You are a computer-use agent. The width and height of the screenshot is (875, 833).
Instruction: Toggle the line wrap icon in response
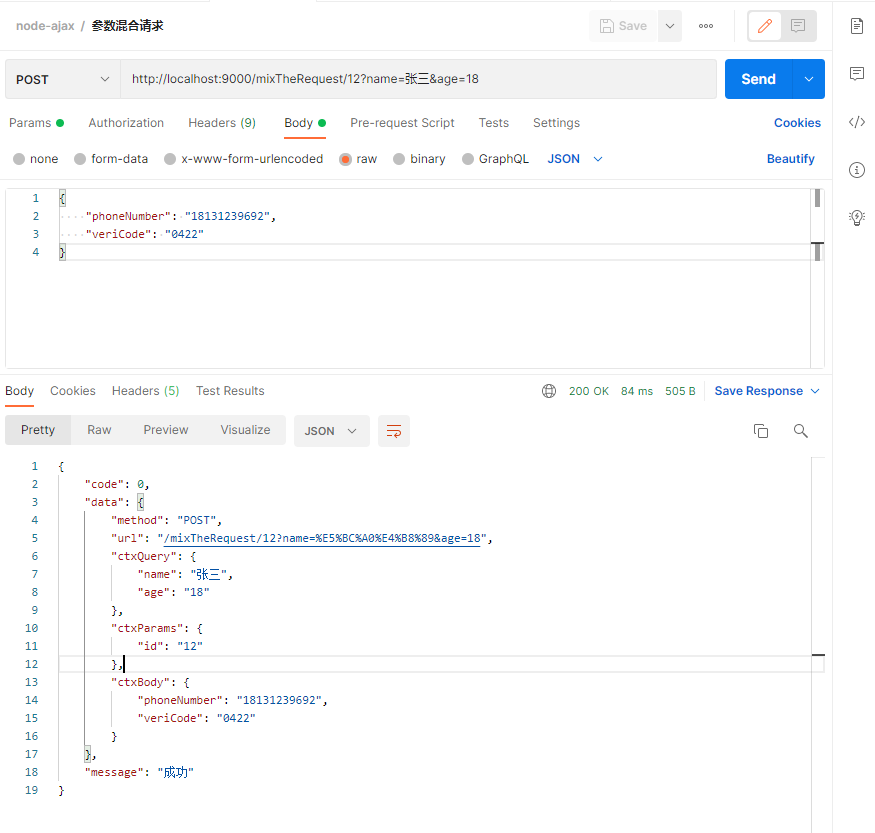click(x=394, y=431)
